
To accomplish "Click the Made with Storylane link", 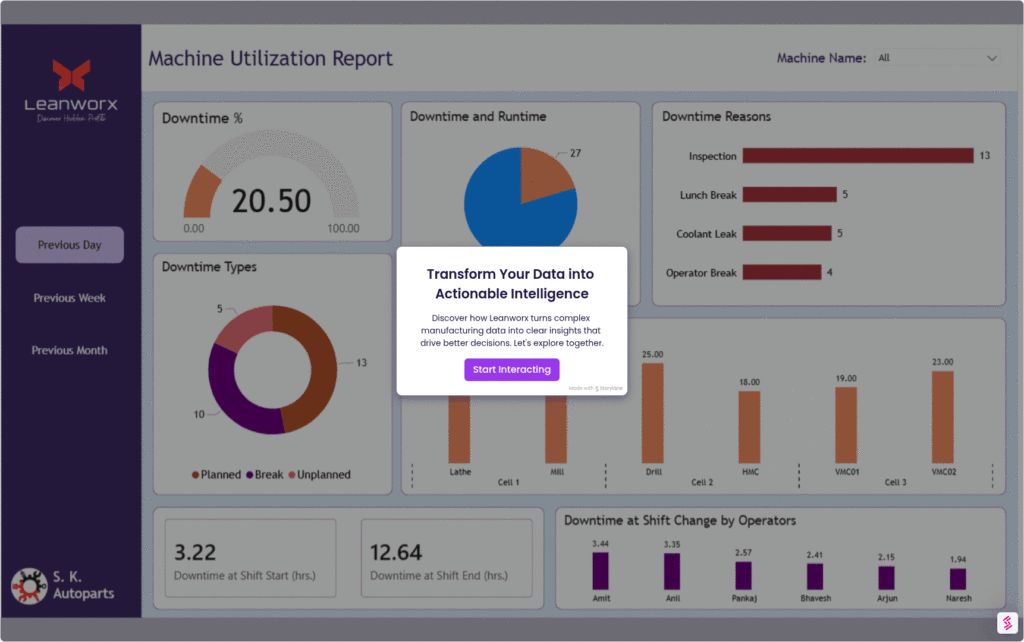I will pyautogui.click(x=594, y=388).
